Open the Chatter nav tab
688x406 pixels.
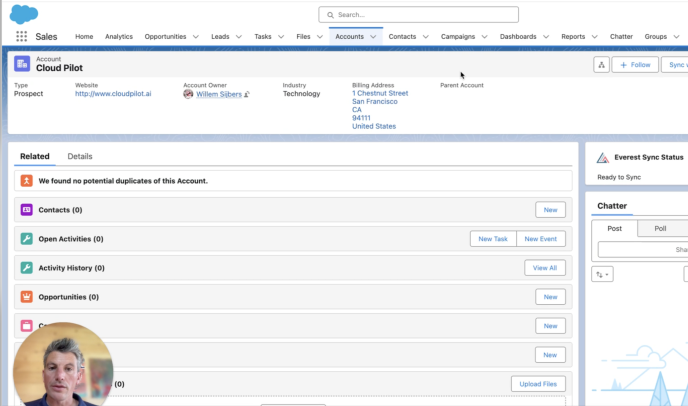pos(621,36)
